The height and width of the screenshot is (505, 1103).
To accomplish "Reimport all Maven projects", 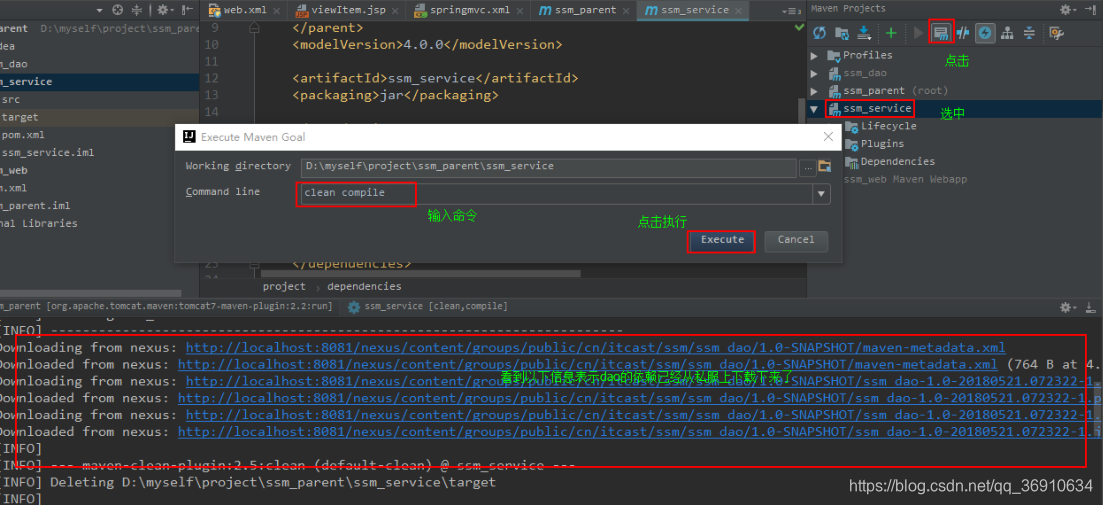I will click(820, 32).
